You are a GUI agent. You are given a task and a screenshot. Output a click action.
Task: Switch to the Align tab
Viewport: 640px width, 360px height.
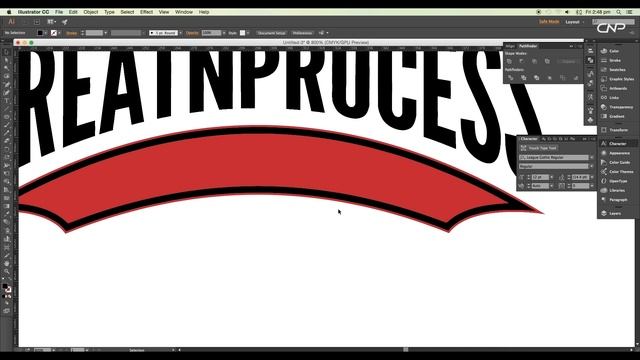(510, 46)
